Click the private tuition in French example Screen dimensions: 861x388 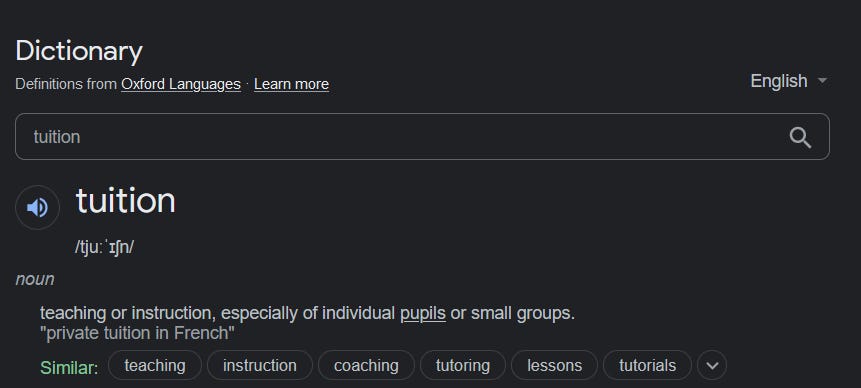click(x=137, y=333)
